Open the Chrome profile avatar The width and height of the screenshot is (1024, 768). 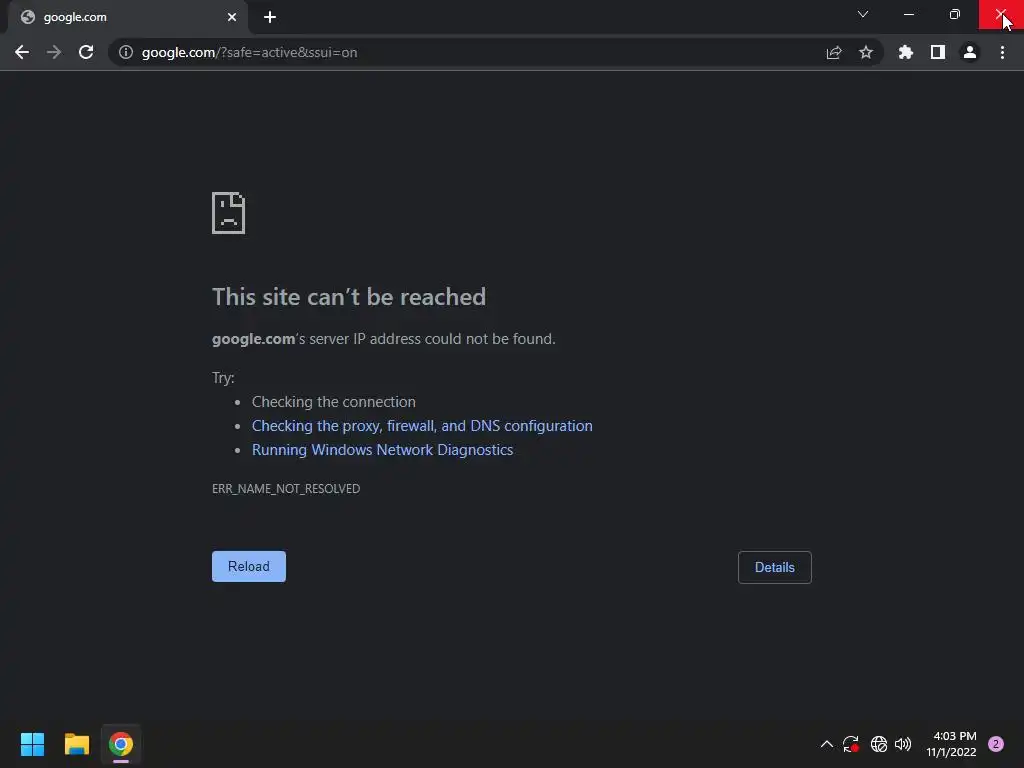click(x=970, y=52)
